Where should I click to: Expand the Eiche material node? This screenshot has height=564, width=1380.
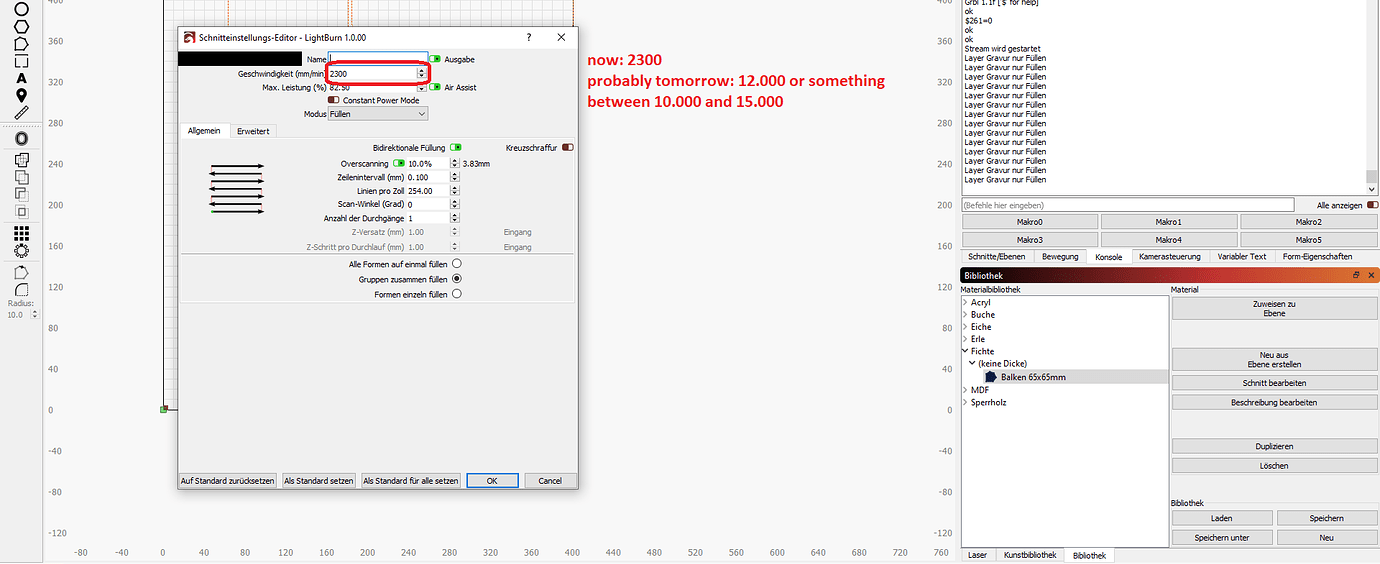tap(965, 327)
